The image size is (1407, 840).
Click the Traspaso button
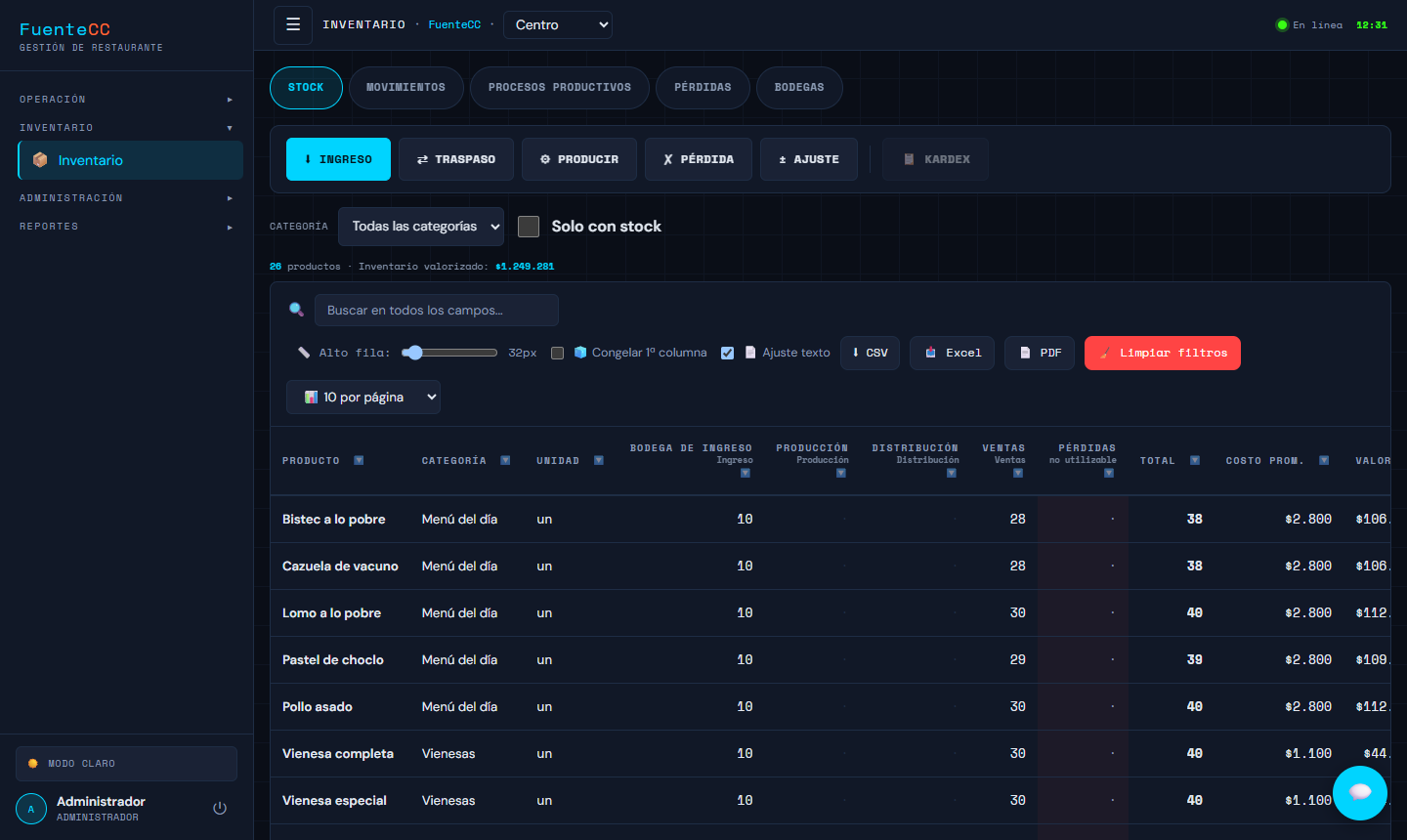click(x=456, y=159)
